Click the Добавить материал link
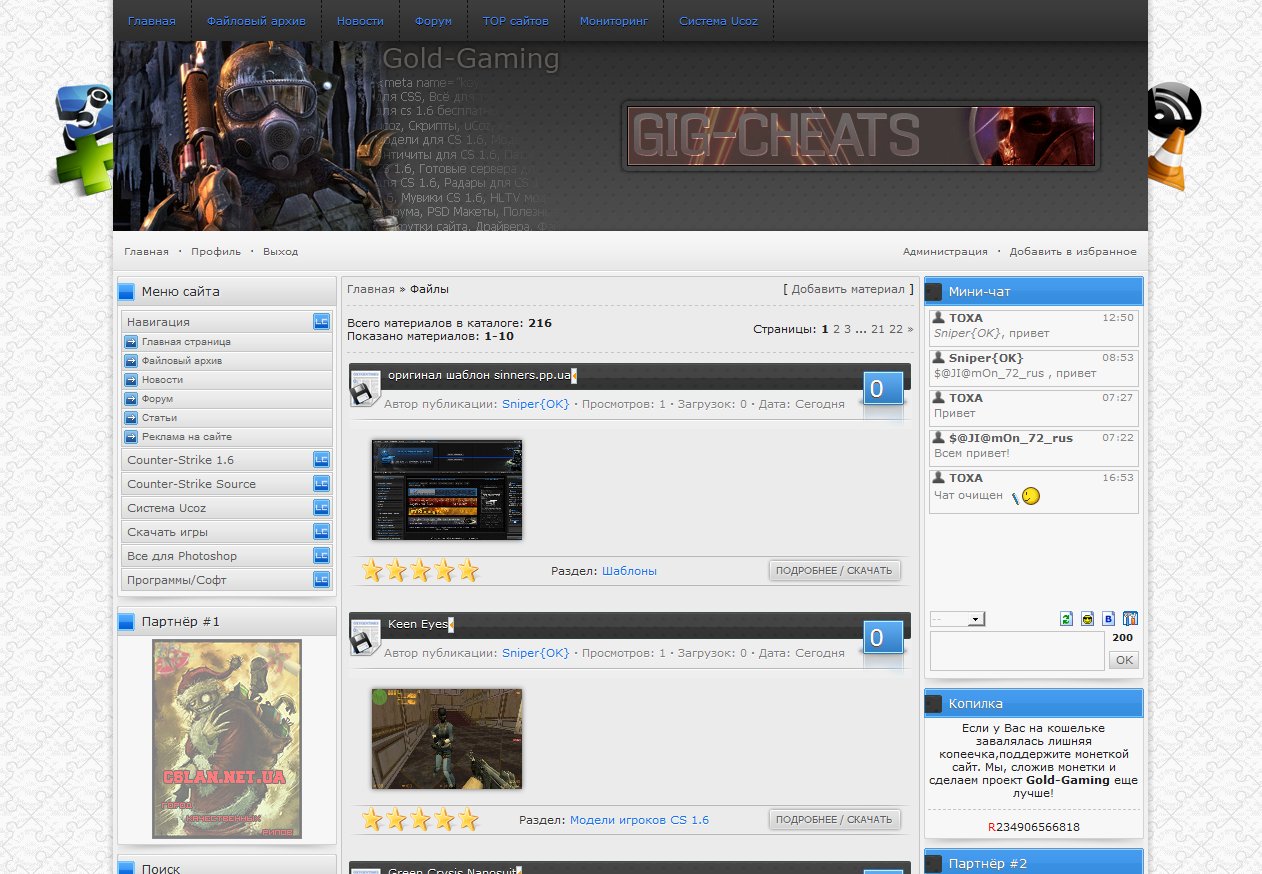 (x=848, y=289)
